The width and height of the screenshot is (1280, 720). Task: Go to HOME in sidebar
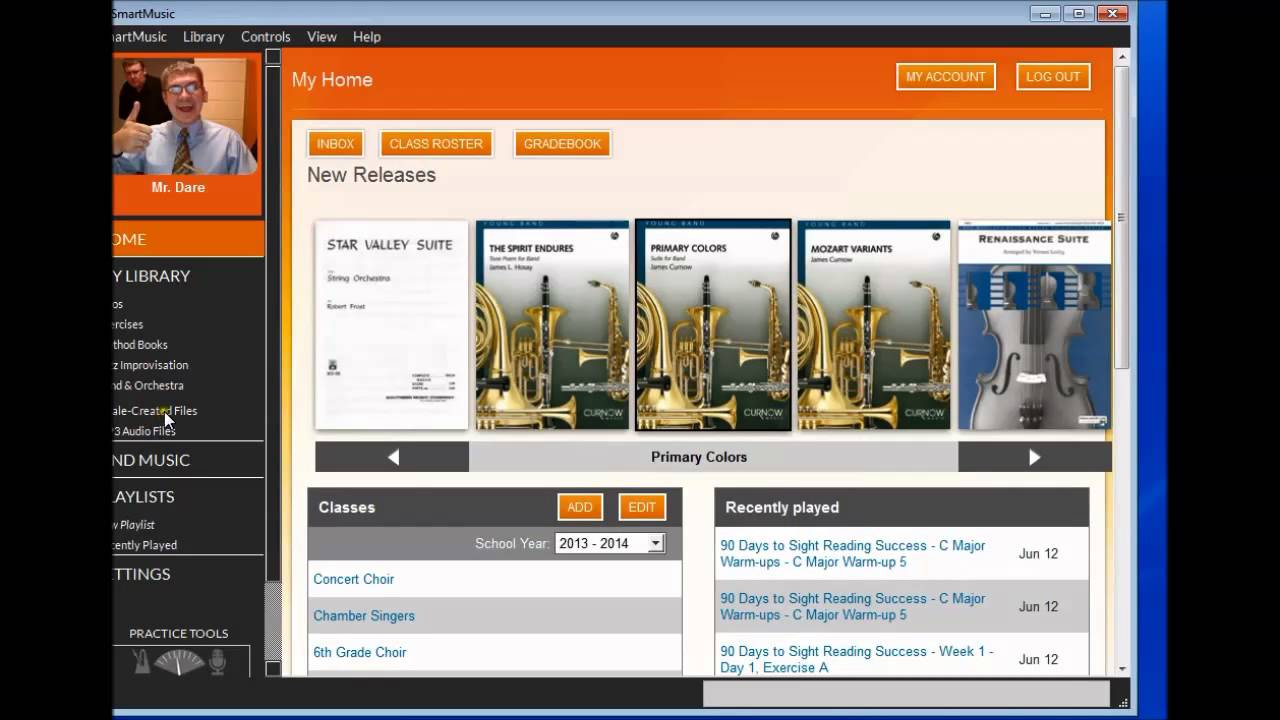pos(188,239)
